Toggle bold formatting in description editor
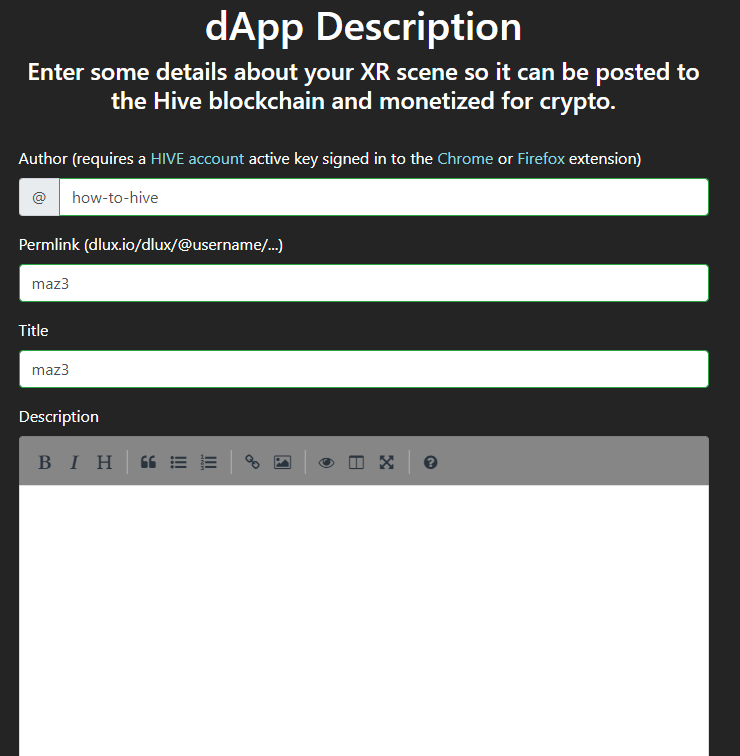This screenshot has width=740, height=756. tap(45, 462)
